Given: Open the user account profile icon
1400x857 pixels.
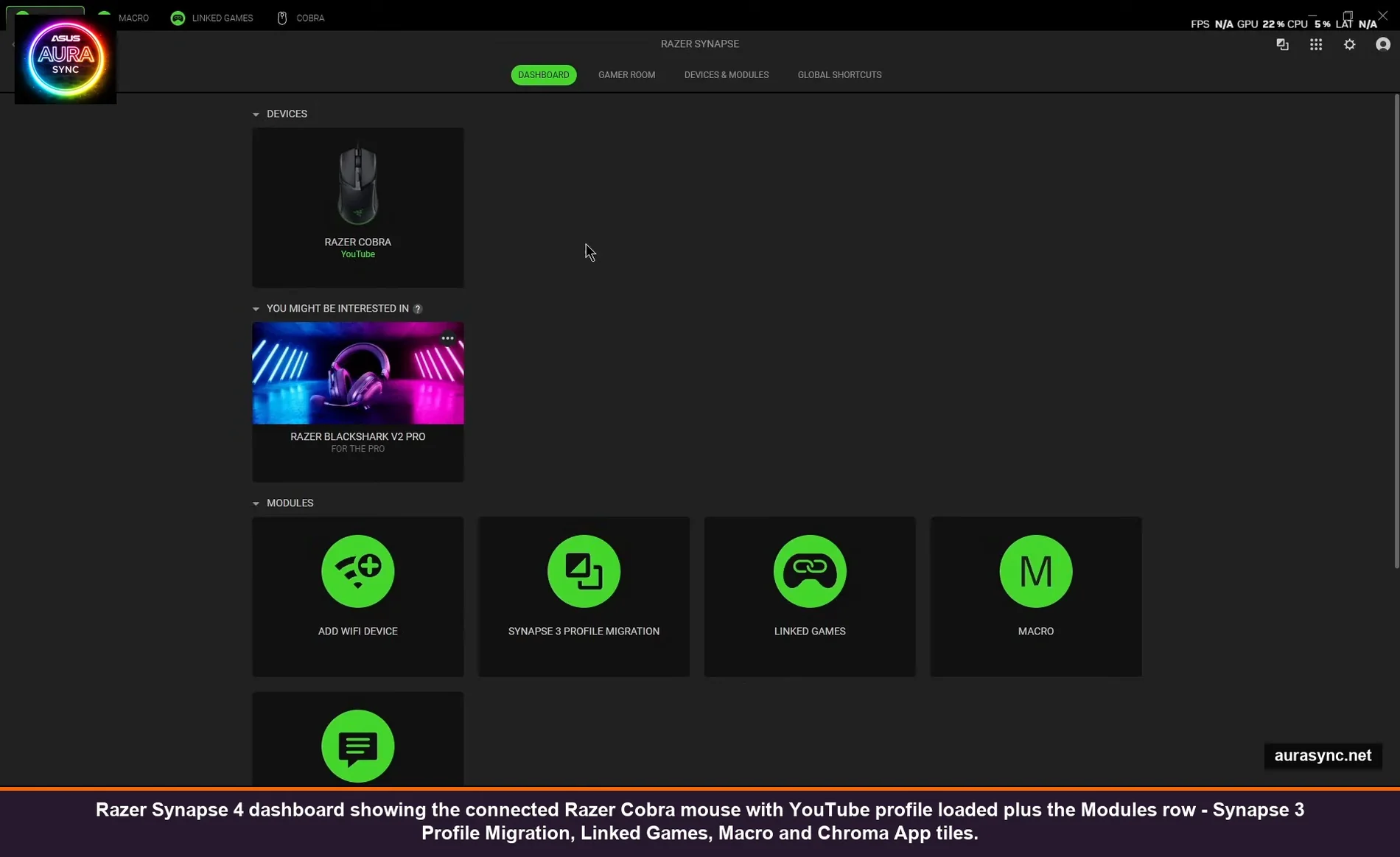Looking at the screenshot, I should coord(1382,44).
